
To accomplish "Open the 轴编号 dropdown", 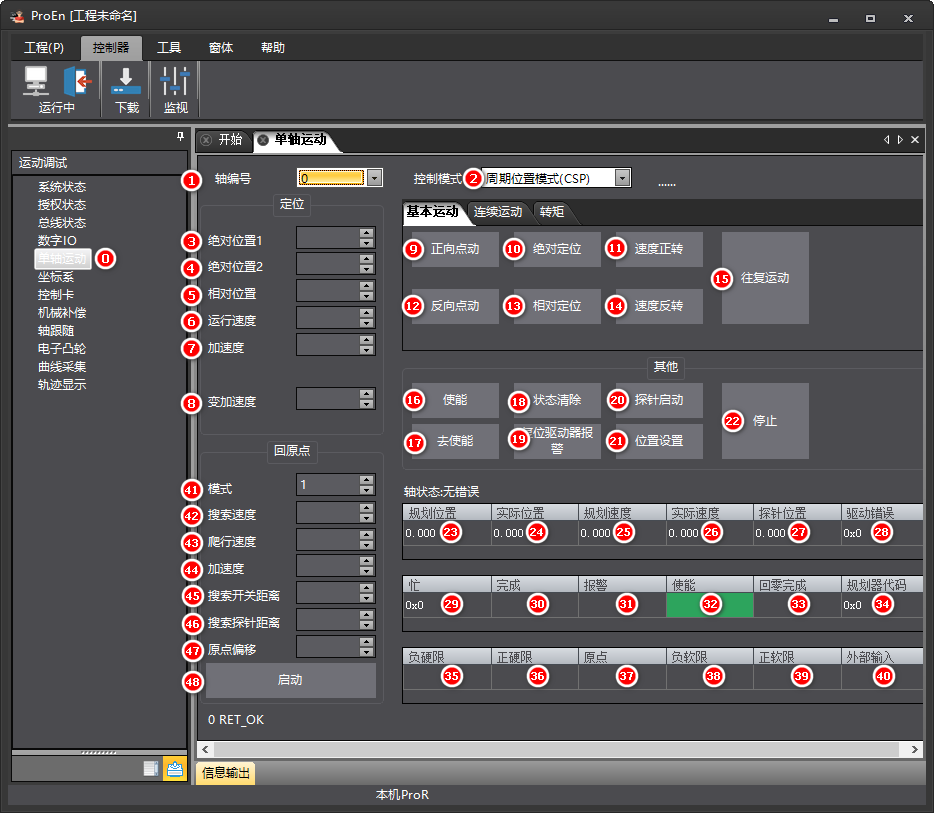I will coord(374,177).
